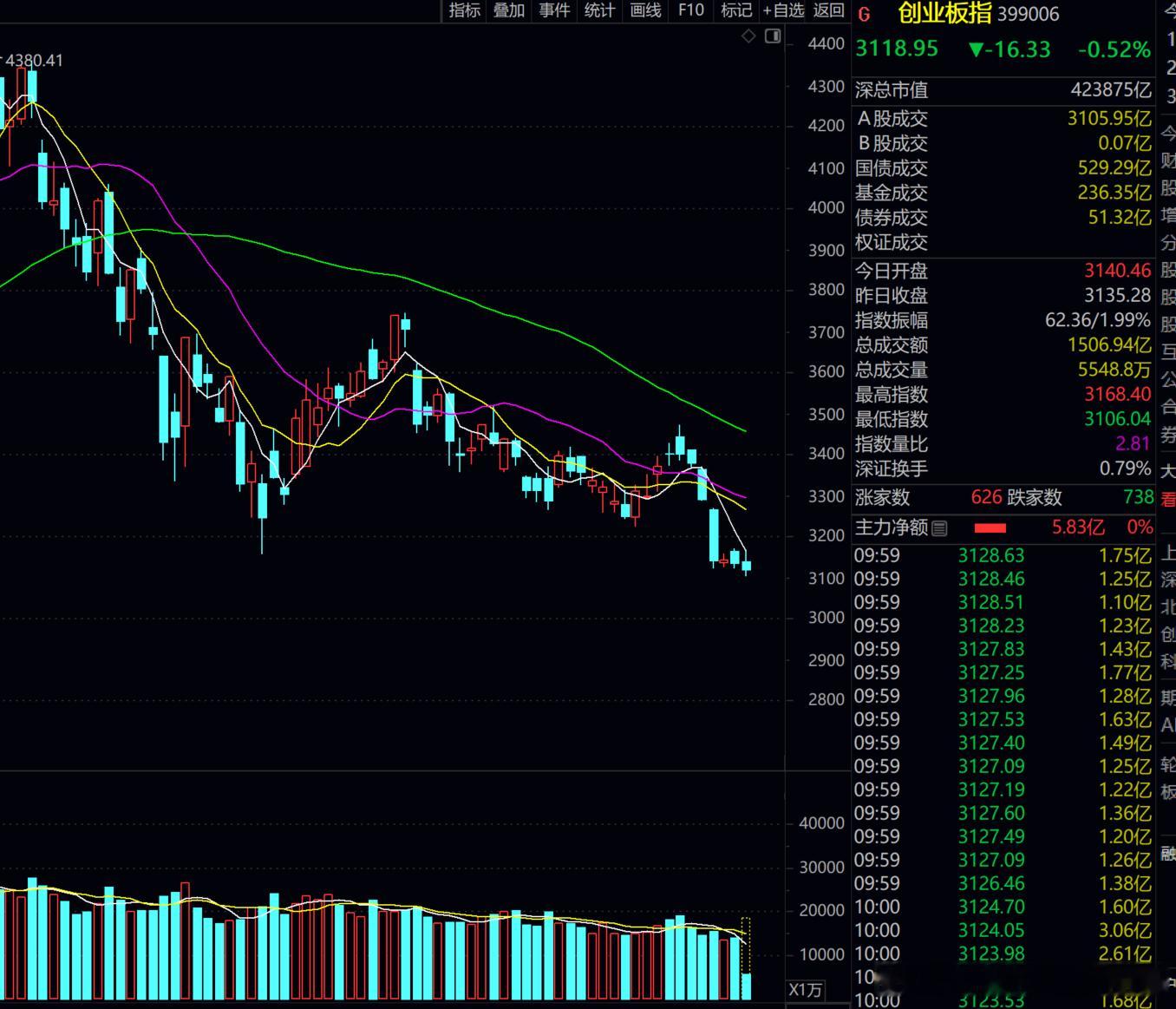
Task: Click the 最低指数 value 3106.04
Action: [x=1118, y=419]
